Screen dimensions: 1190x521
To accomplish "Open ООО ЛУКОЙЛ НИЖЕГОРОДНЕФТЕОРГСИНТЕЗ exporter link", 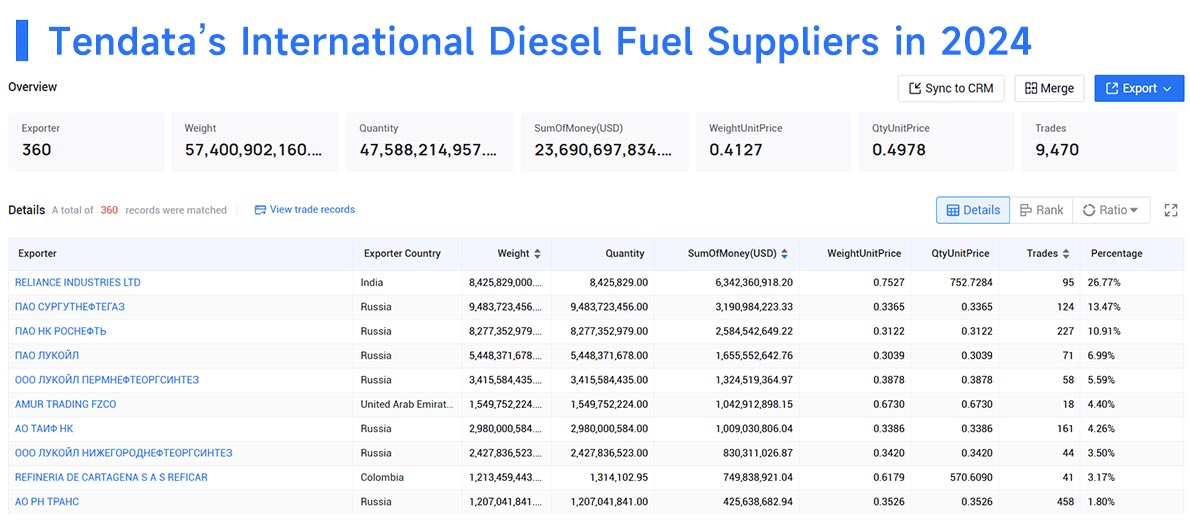I will point(124,453).
